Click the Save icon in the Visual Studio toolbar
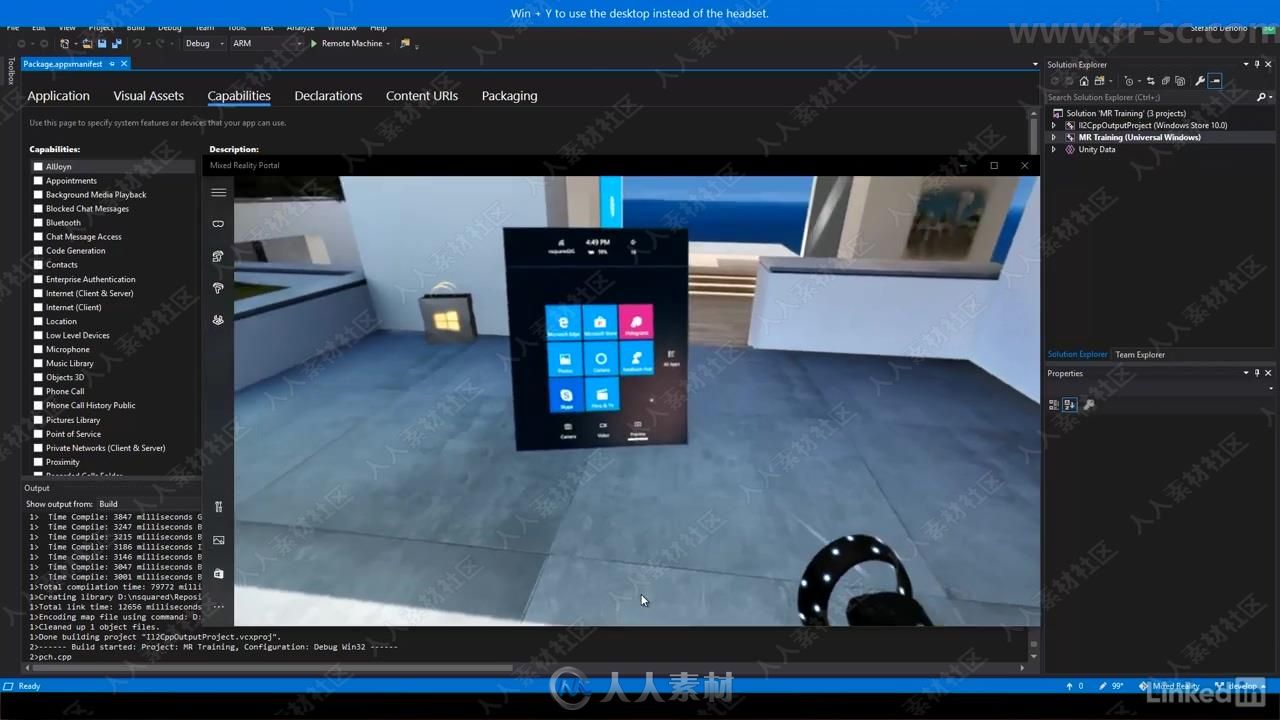The image size is (1280, 720). coord(102,44)
